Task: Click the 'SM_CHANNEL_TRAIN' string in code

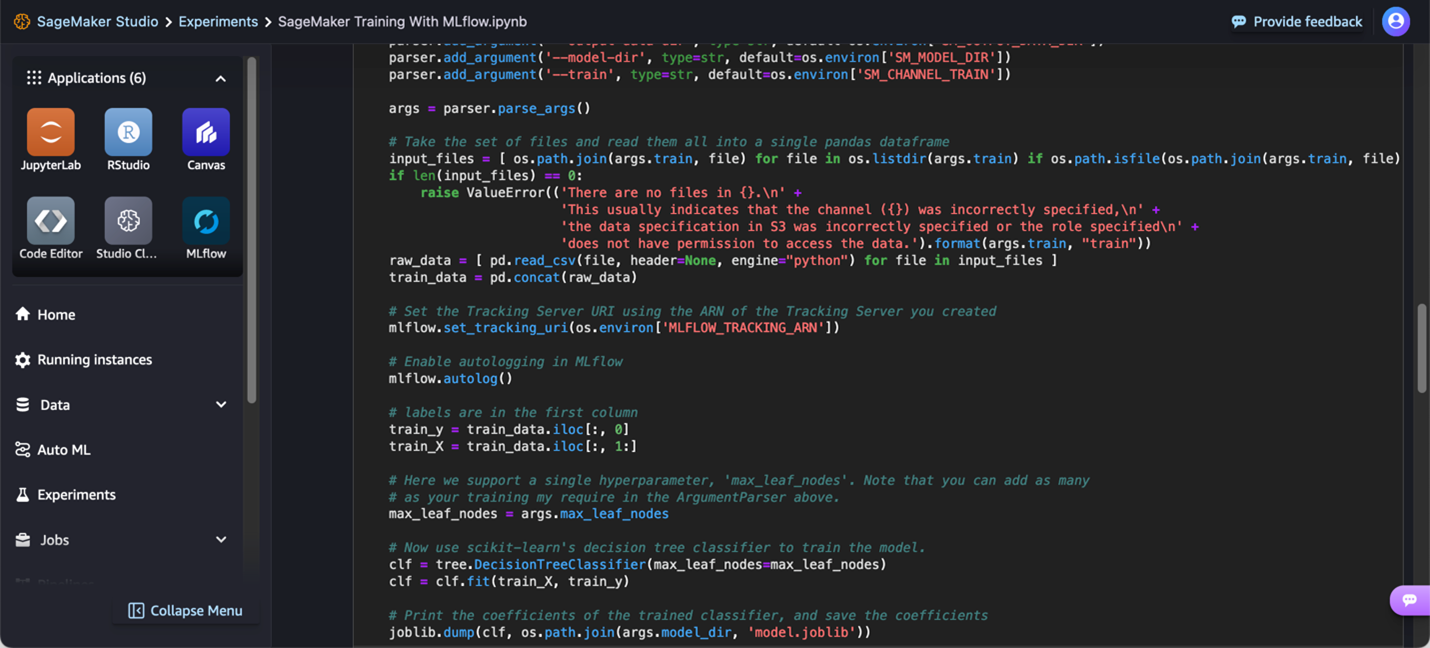Action: coord(927,74)
